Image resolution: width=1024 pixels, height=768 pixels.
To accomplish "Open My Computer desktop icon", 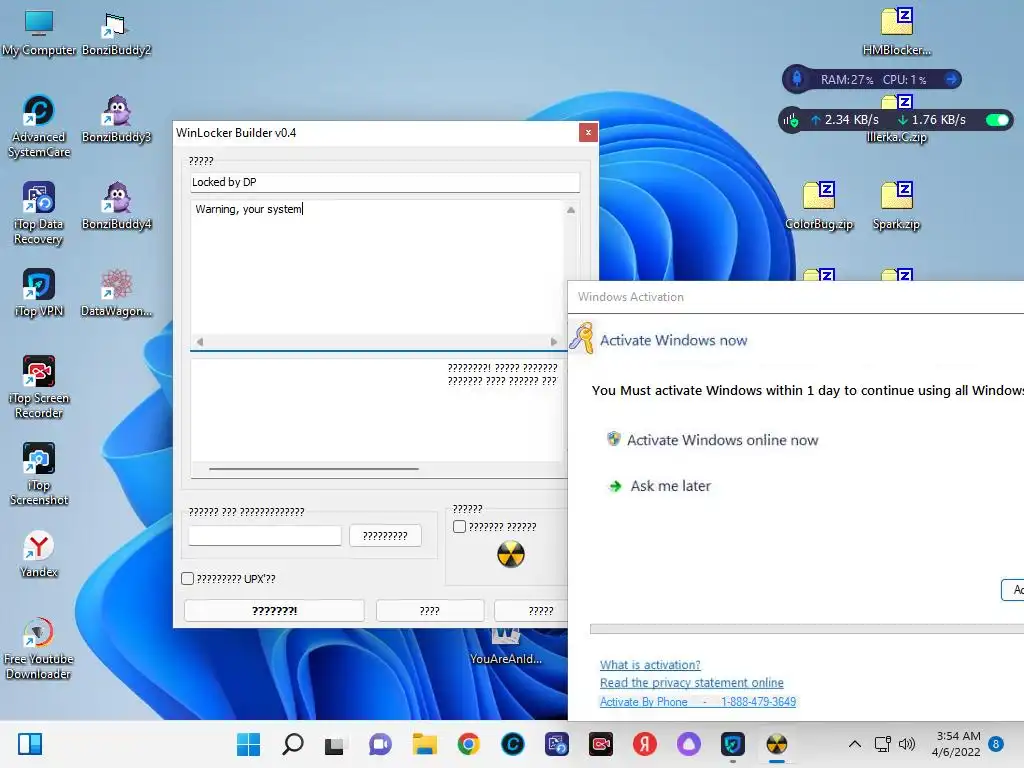I will point(39,32).
